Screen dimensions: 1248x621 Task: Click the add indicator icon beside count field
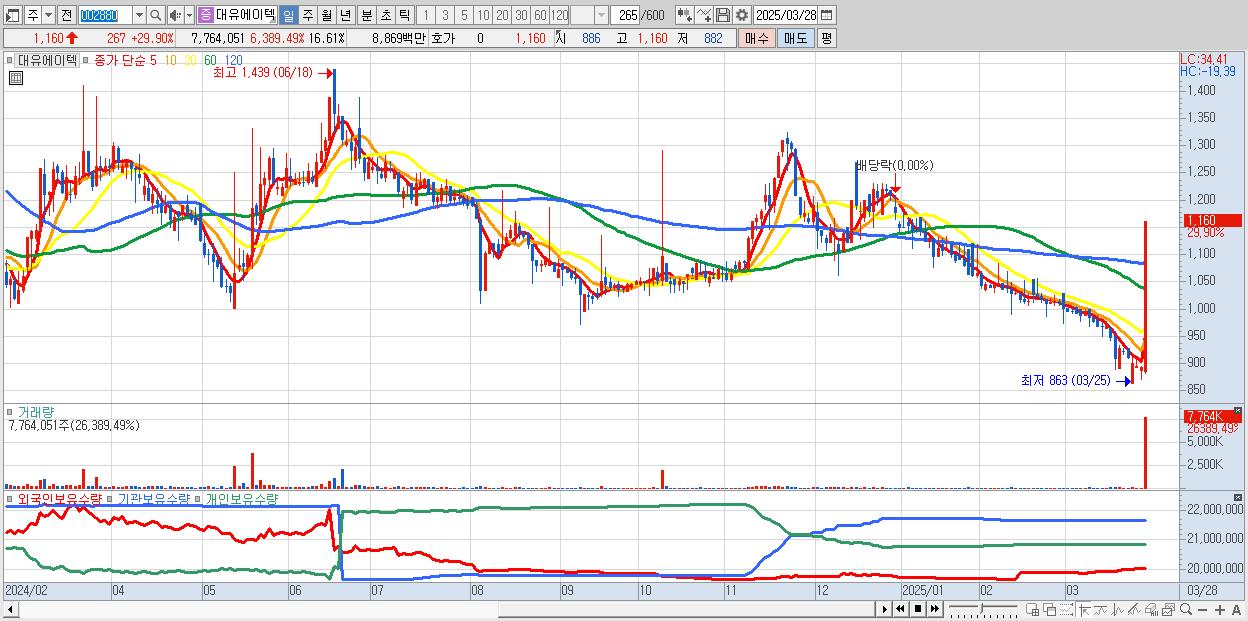pos(685,15)
